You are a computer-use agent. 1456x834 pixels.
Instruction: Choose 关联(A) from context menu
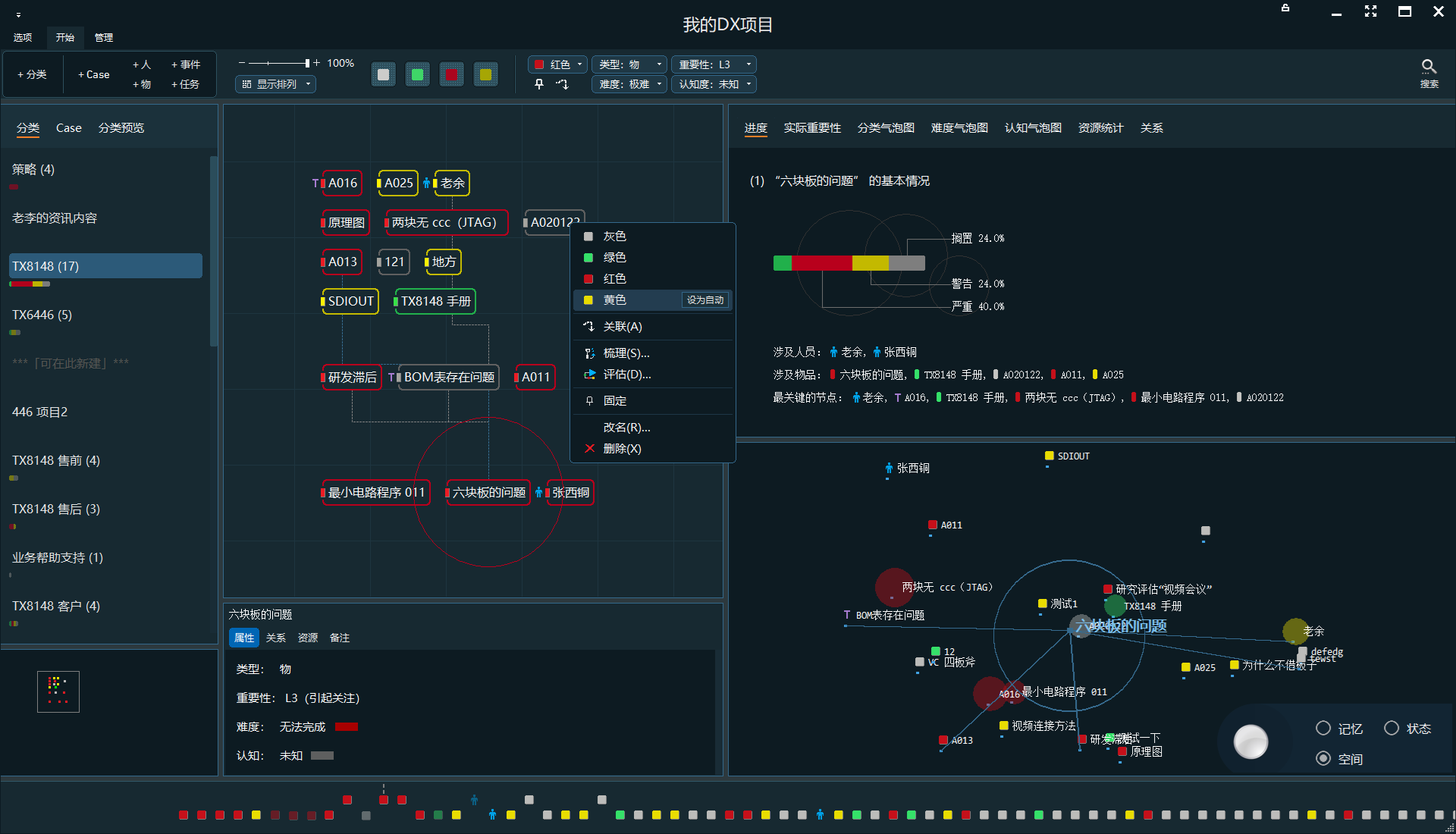click(652, 327)
